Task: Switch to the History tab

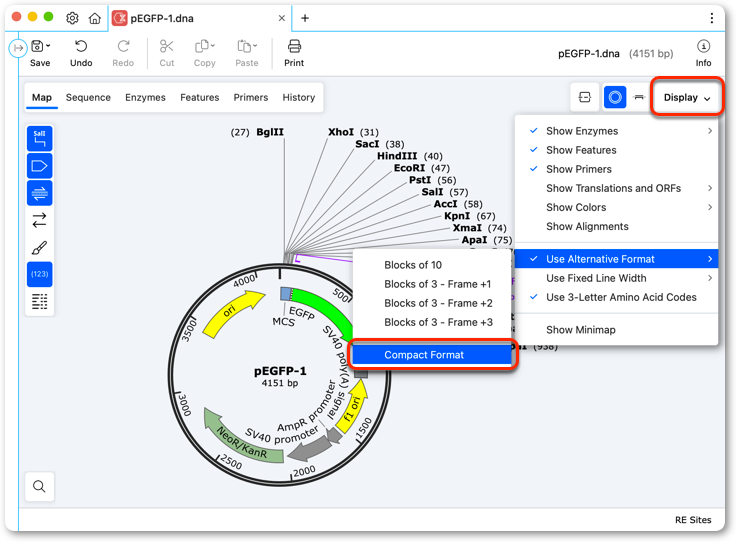Action: [299, 98]
